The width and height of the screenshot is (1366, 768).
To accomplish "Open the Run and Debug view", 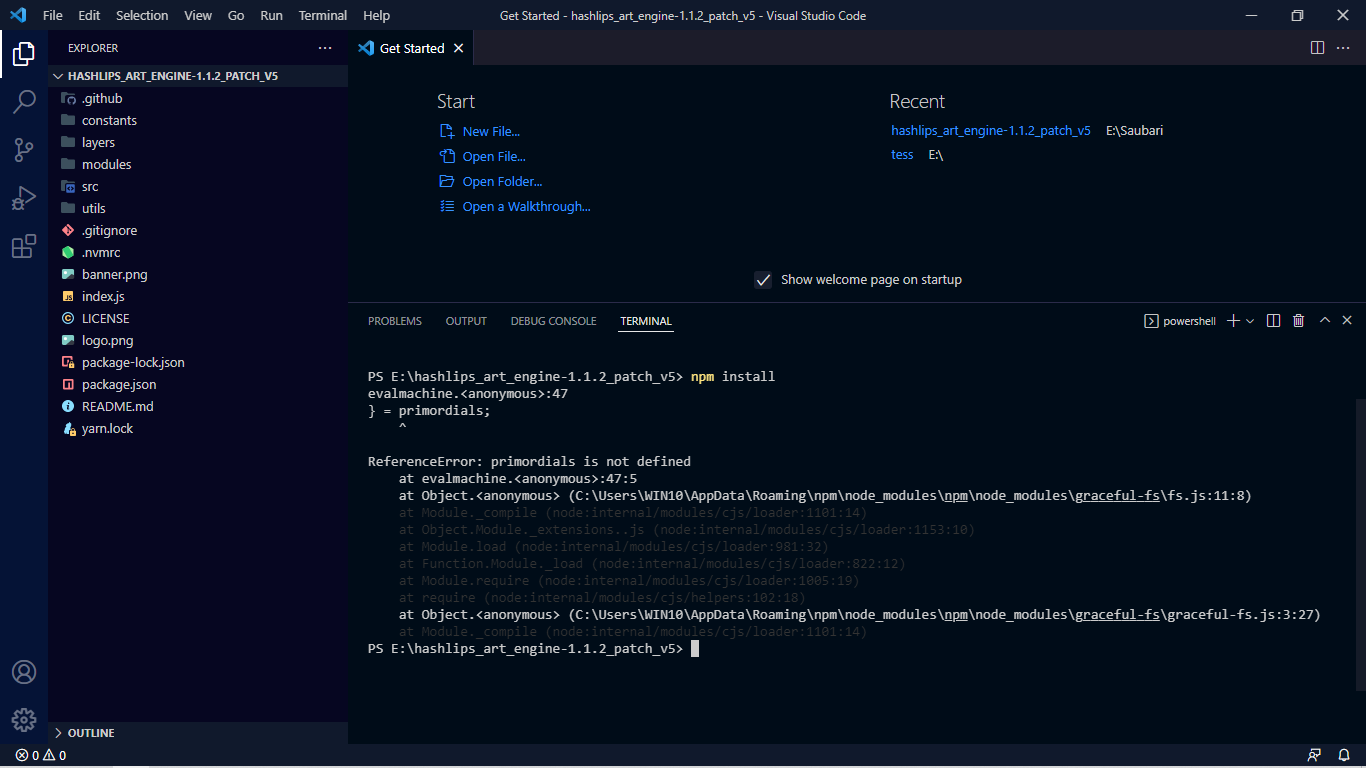I will click(24, 198).
